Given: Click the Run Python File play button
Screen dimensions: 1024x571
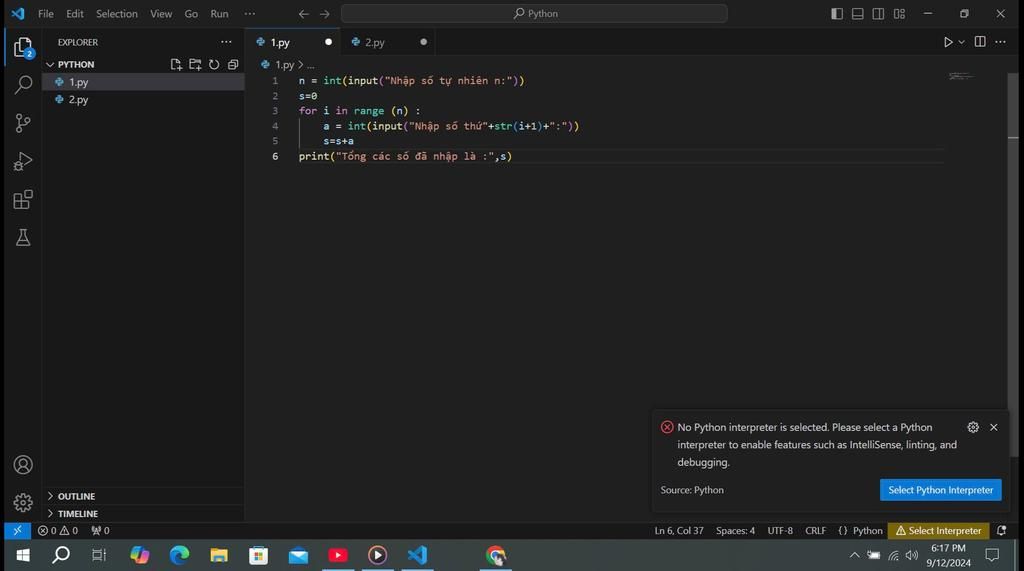Looking at the screenshot, I should [x=948, y=42].
